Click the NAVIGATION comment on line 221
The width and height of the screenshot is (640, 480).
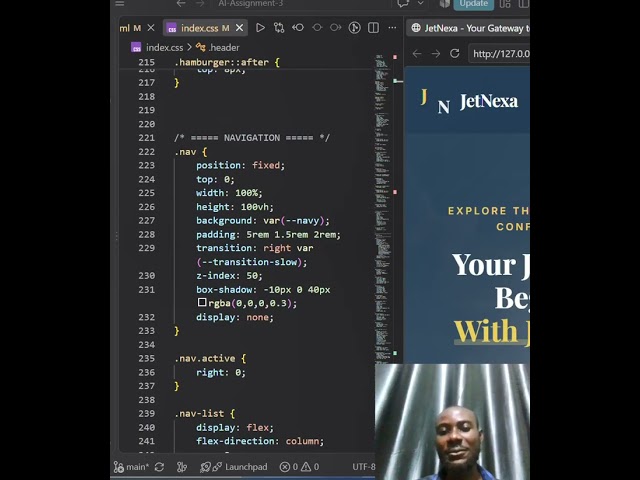coord(252,138)
